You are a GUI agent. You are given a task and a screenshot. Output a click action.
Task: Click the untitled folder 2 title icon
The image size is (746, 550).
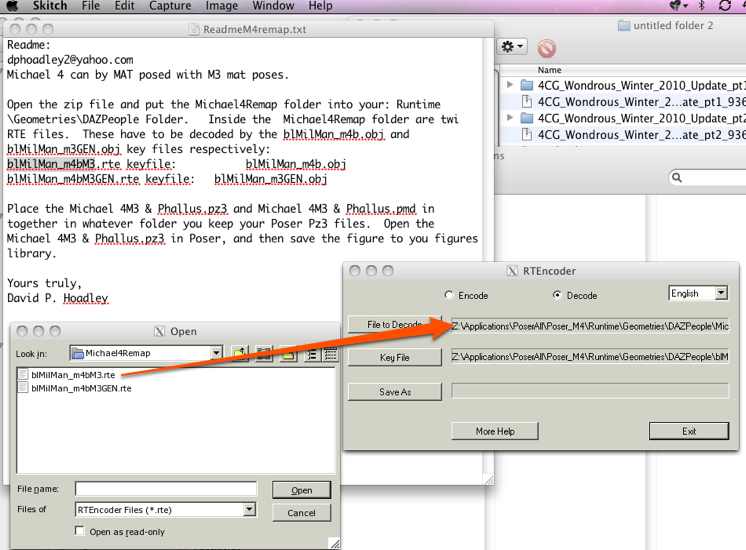coord(623,25)
